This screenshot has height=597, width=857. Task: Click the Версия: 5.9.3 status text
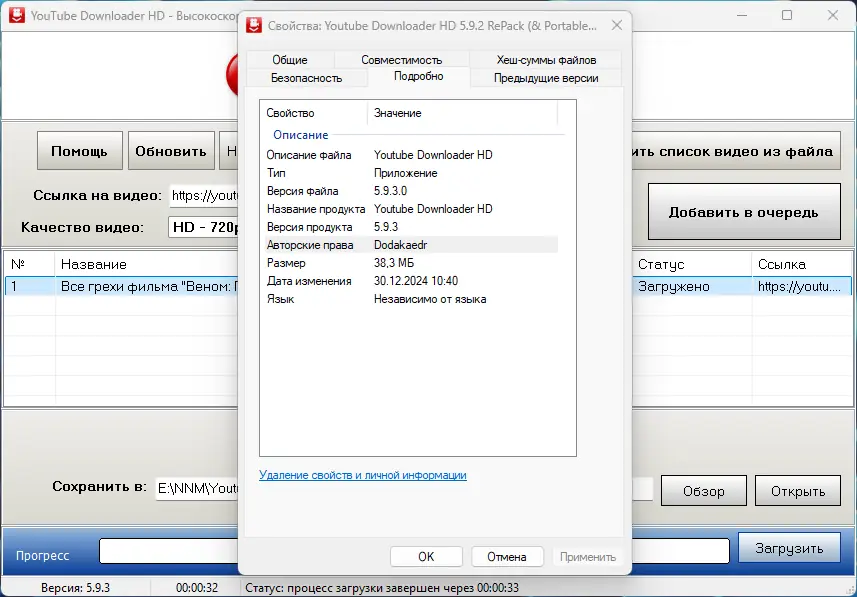75,588
